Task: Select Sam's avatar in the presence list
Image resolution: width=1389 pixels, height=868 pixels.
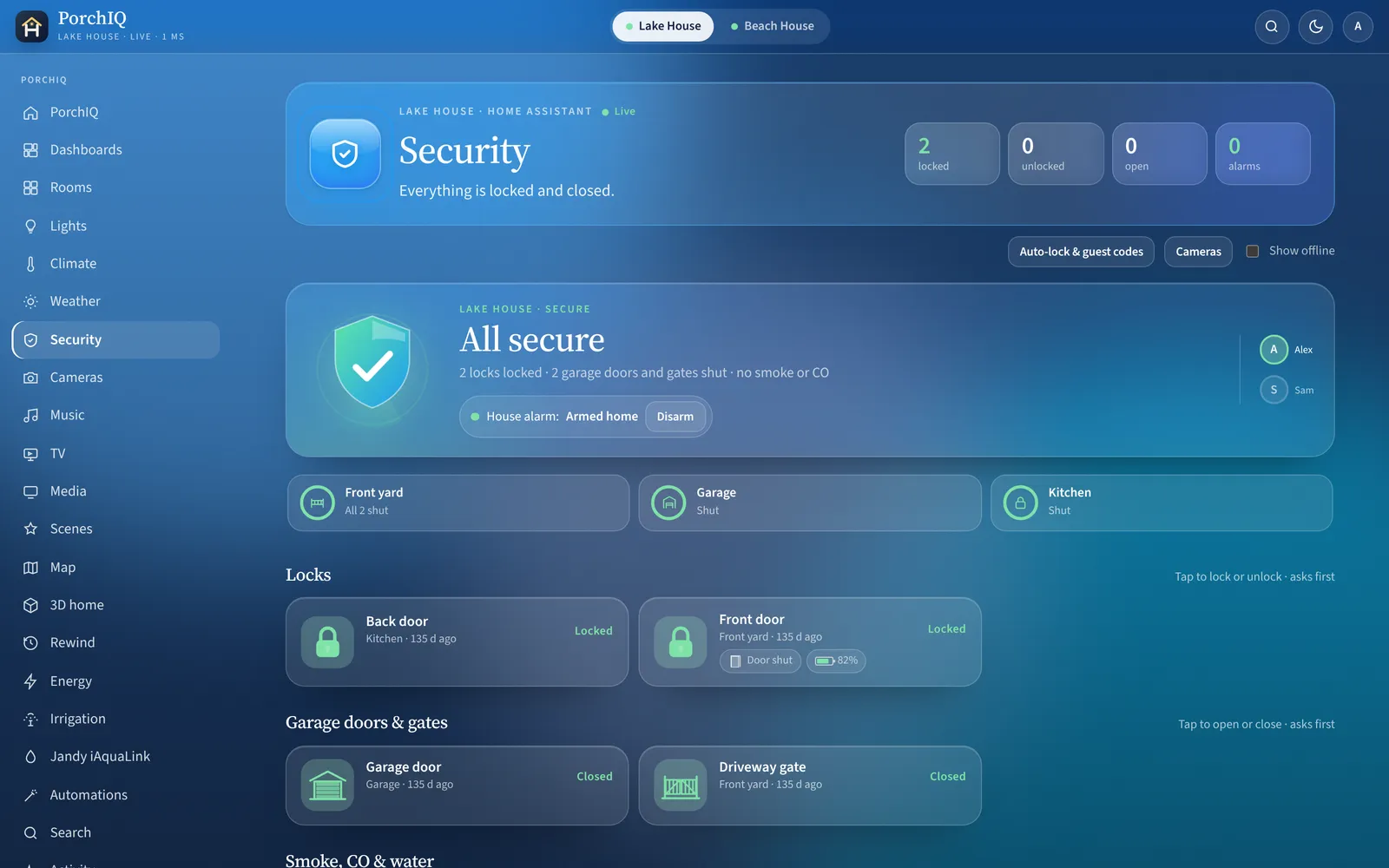Action: pos(1274,390)
